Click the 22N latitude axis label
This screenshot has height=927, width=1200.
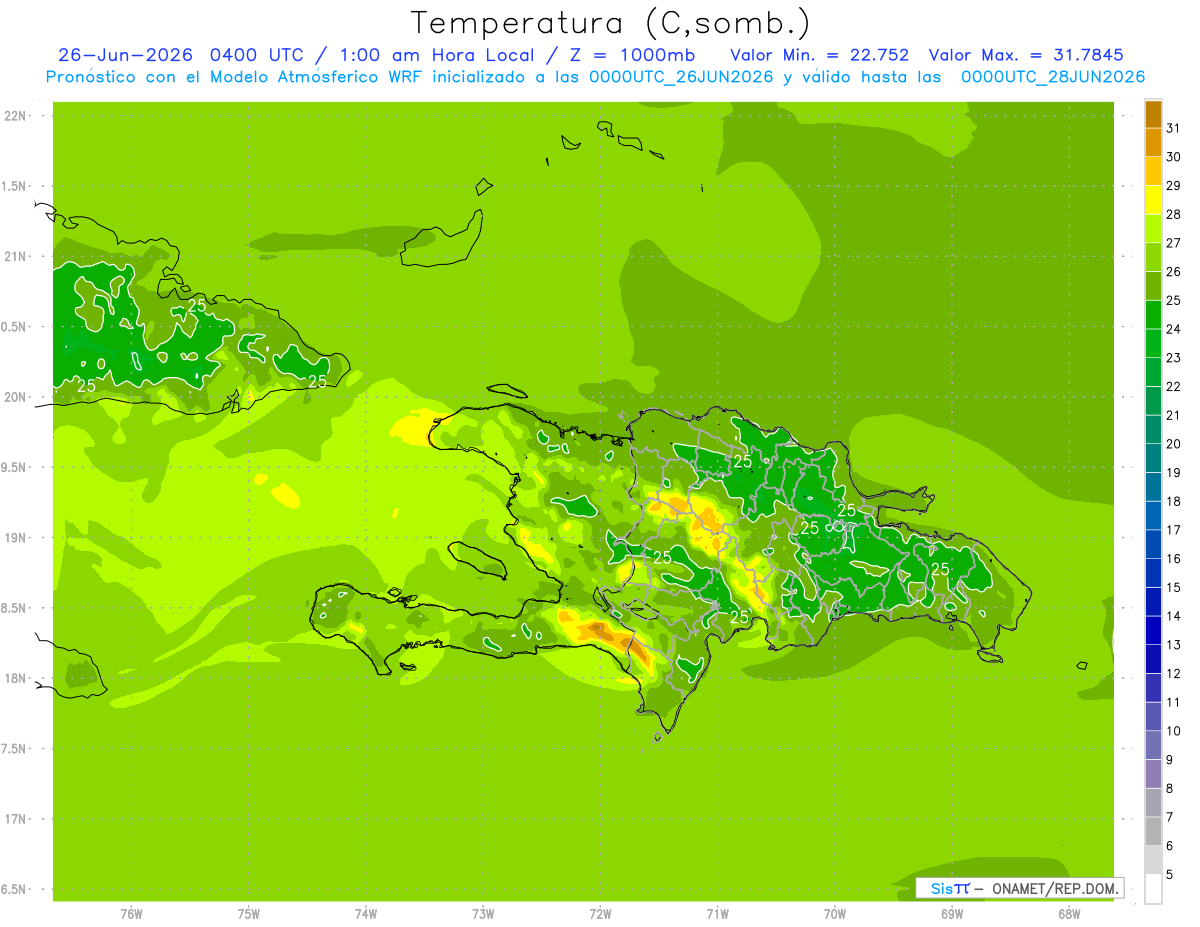[x=14, y=116]
